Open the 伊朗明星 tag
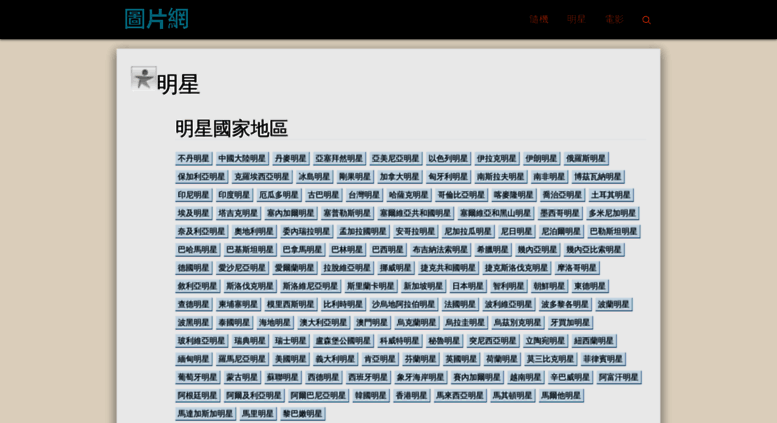 pyautogui.click(x=542, y=159)
